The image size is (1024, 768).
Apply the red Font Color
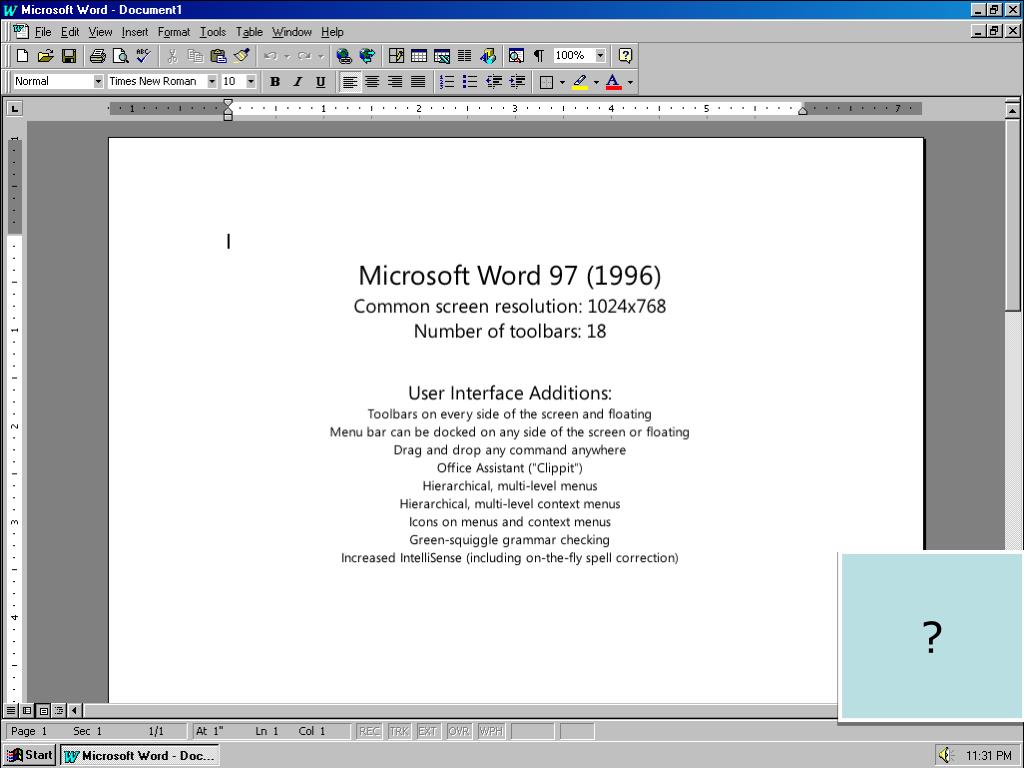613,82
